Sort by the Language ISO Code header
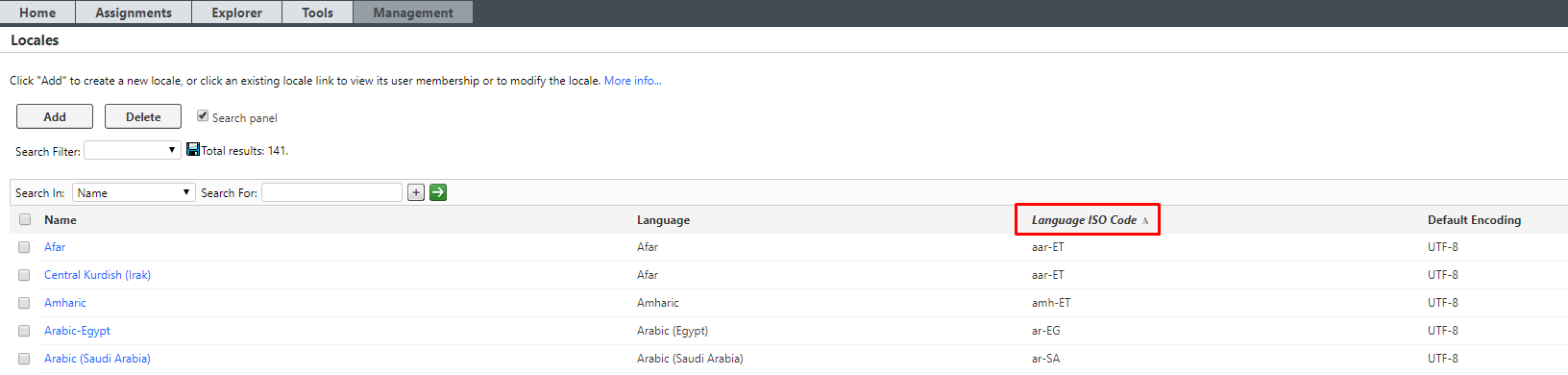Image resolution: width=1568 pixels, height=375 pixels. point(1084,220)
